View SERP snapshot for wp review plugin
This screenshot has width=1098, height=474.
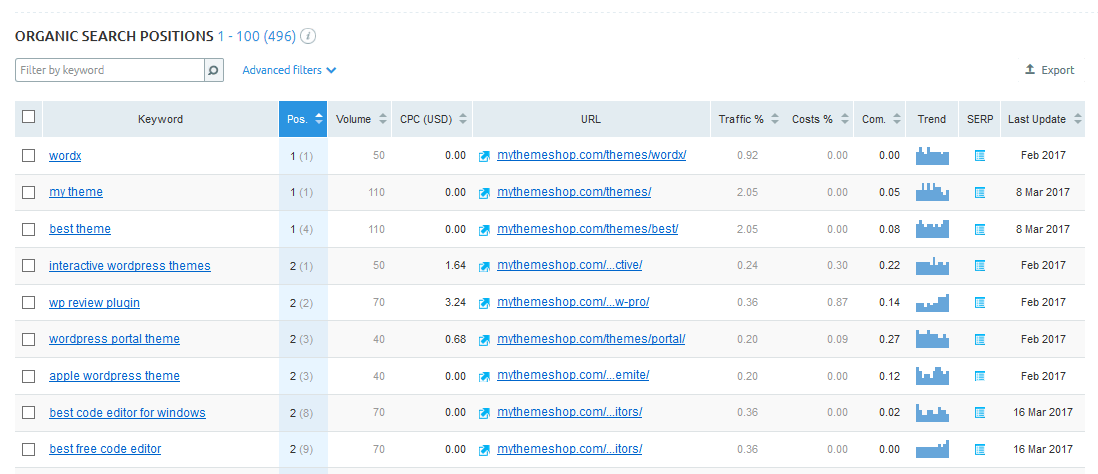980,302
